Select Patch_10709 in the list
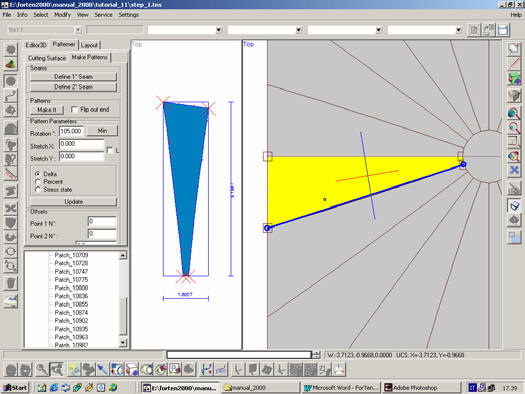Viewport: 525px width, 394px height. [x=71, y=255]
